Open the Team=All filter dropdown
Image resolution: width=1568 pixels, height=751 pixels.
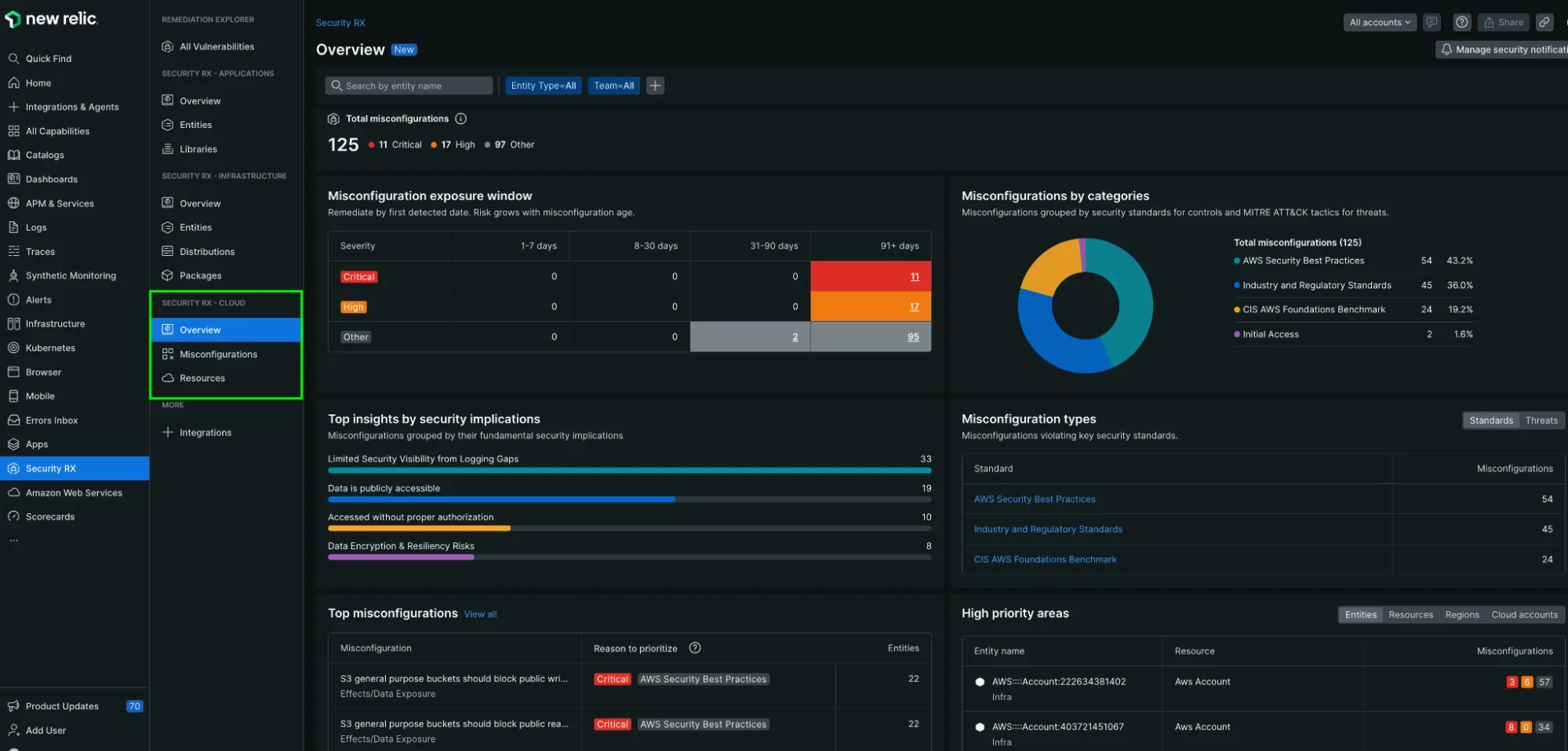coord(613,86)
